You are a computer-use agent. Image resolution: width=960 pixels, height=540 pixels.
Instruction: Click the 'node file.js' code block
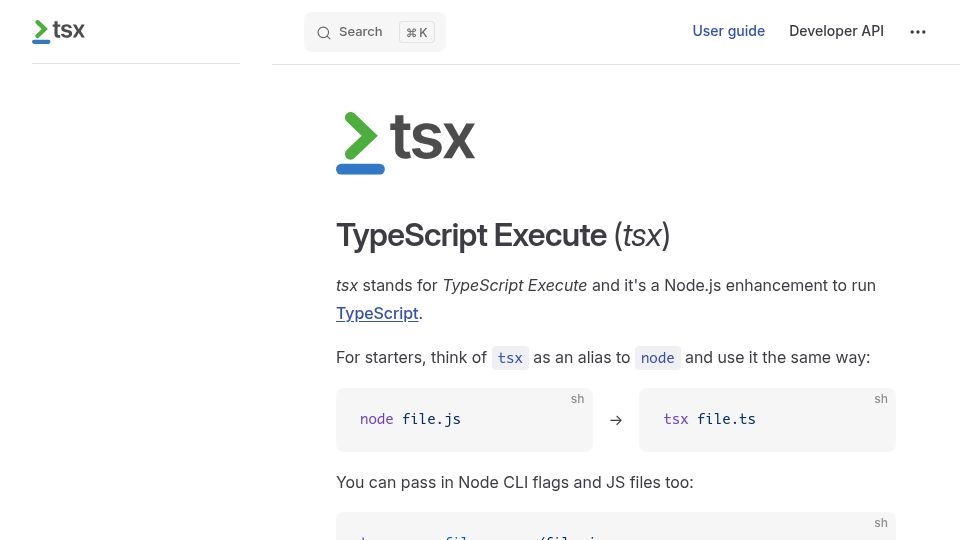(464, 420)
